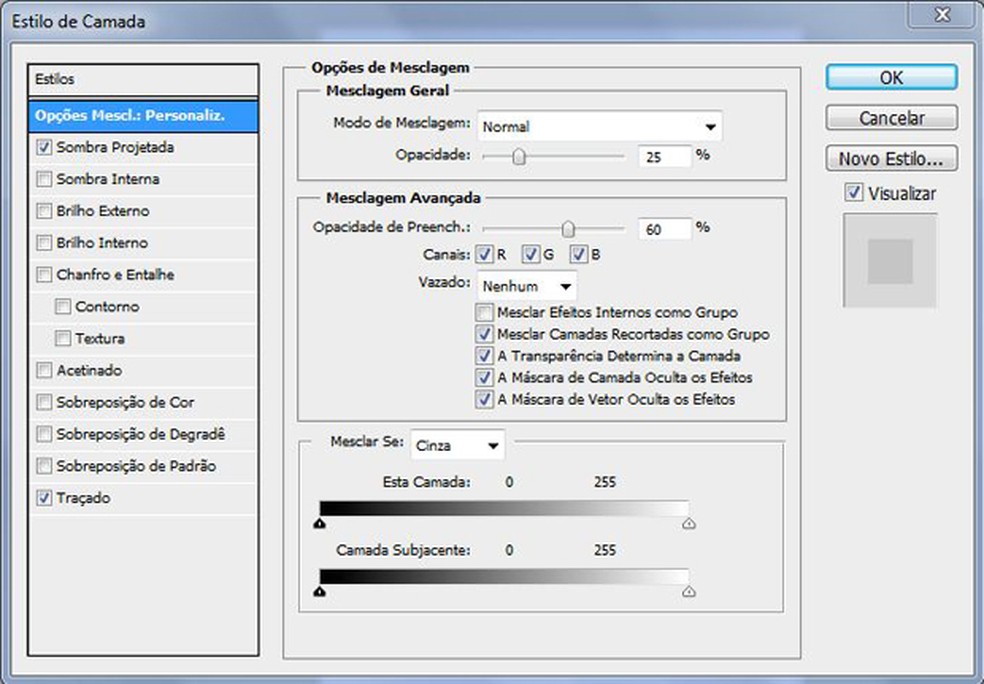Open the Novo Estilo dialog
Image resolution: width=984 pixels, height=684 pixels.
tap(891, 158)
